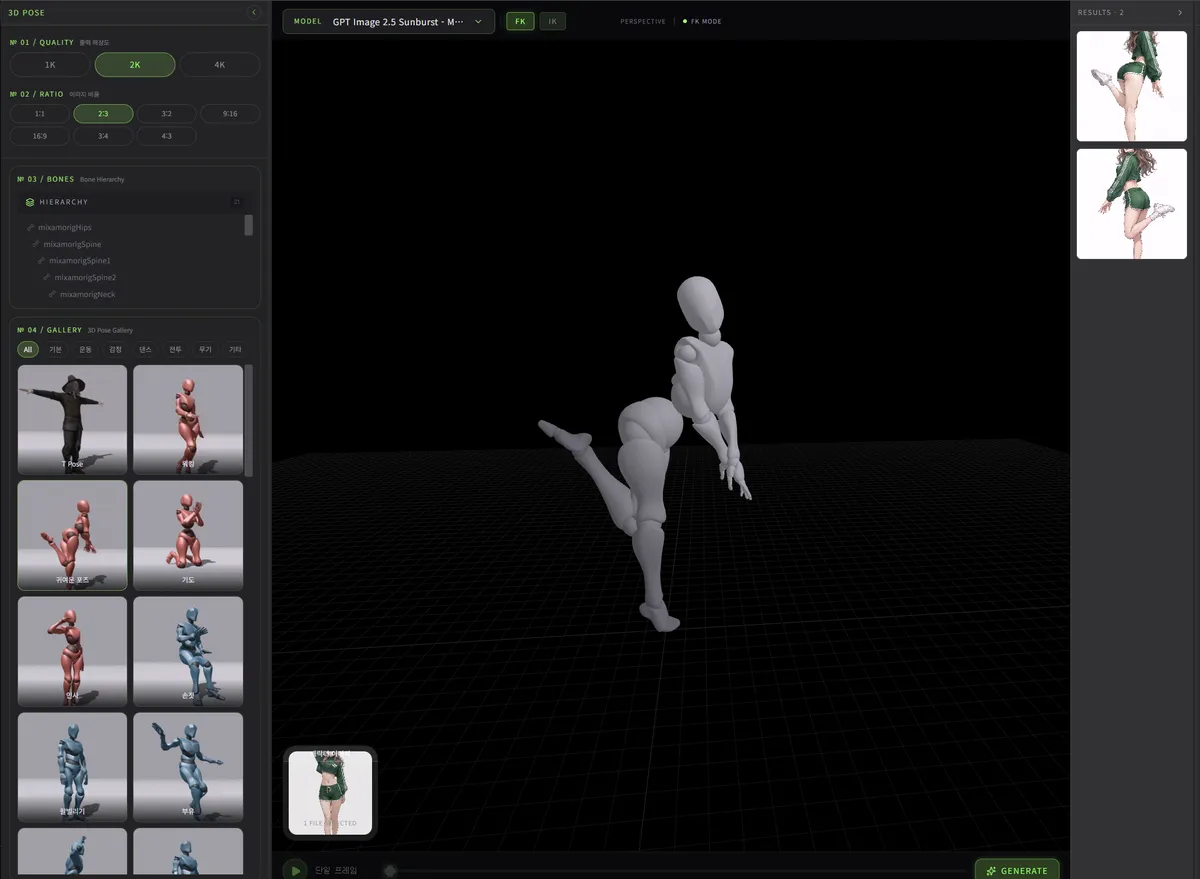Load the 워킹 pose preset

click(x=188, y=420)
